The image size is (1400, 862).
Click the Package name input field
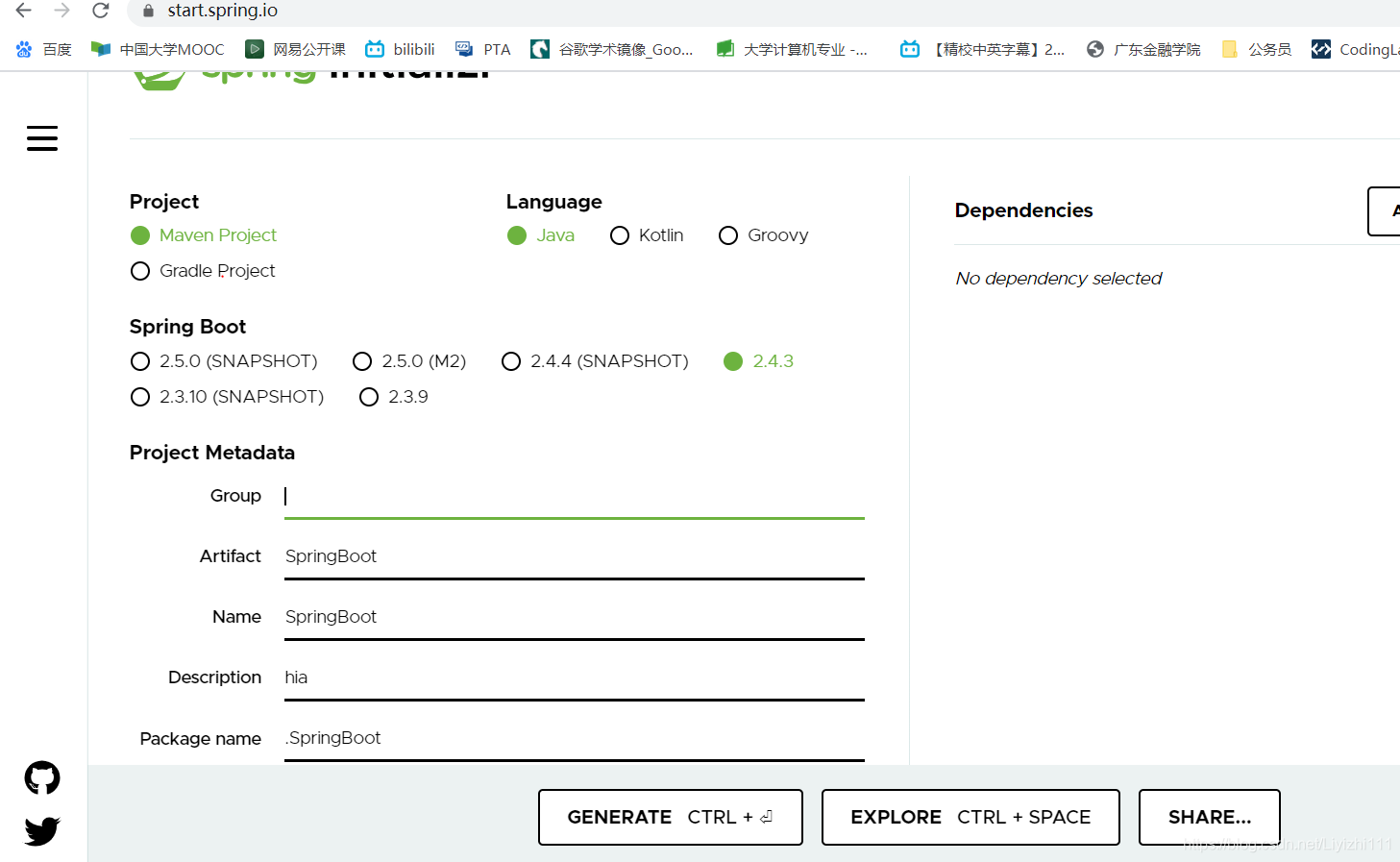(x=575, y=738)
